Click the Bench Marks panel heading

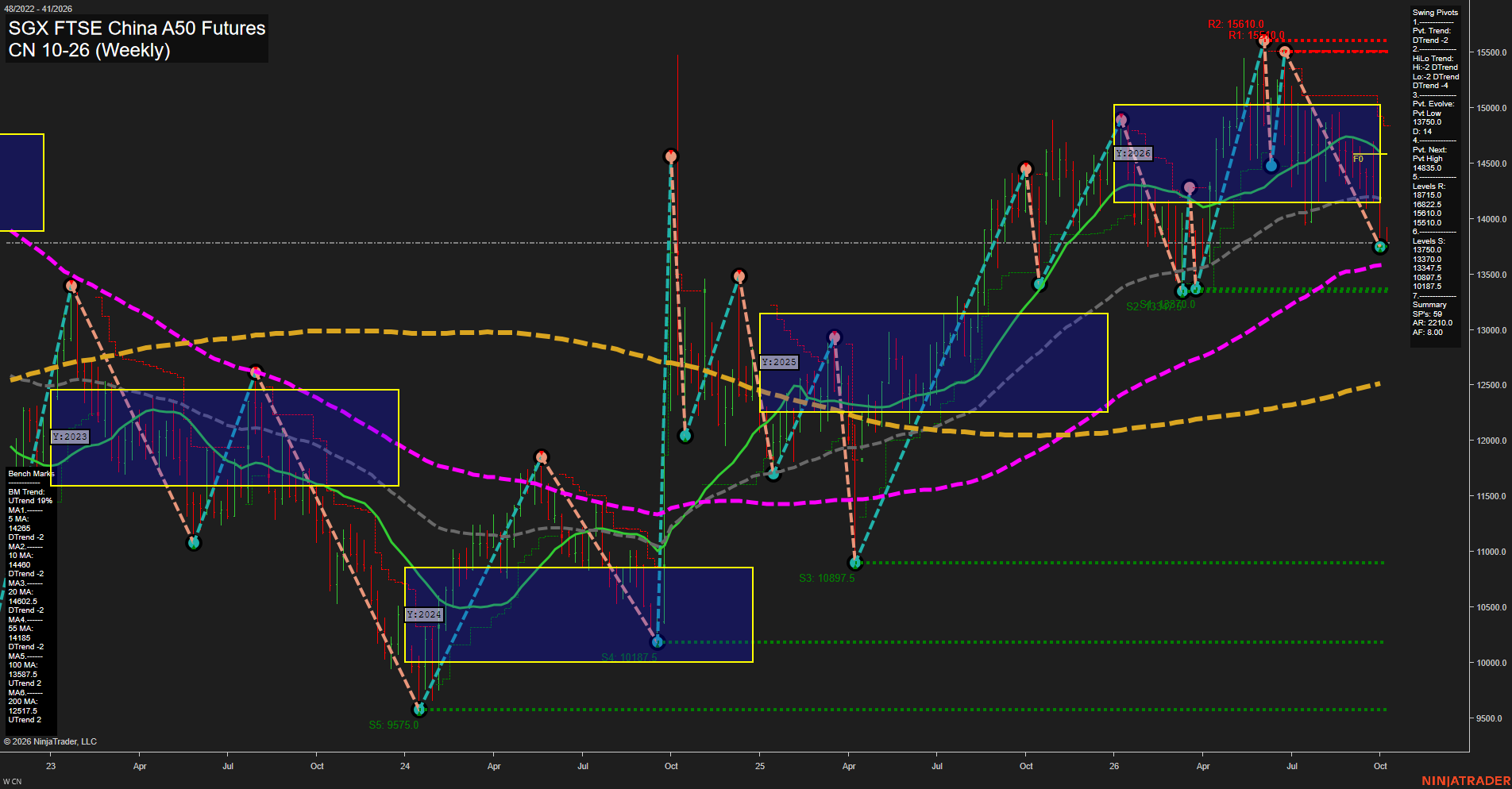coord(31,474)
